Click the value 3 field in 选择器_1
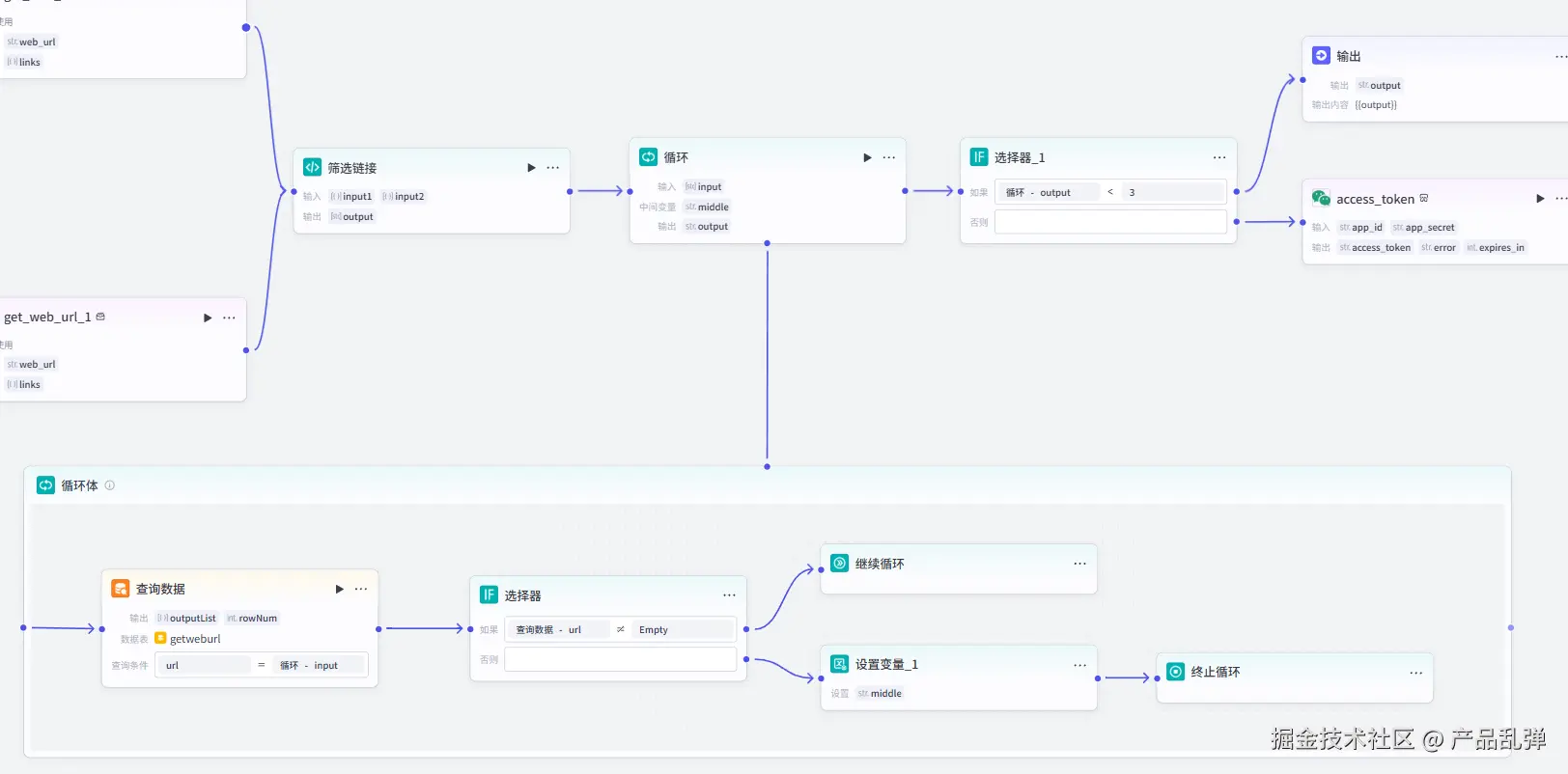 coord(1173,192)
